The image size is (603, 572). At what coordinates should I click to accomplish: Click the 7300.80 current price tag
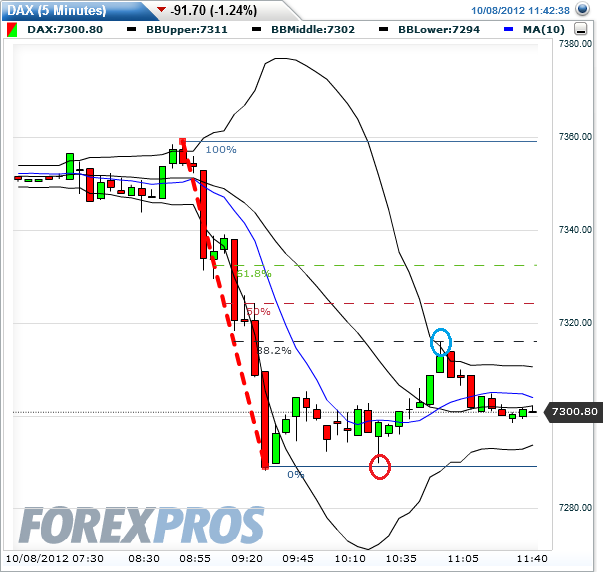(575, 412)
